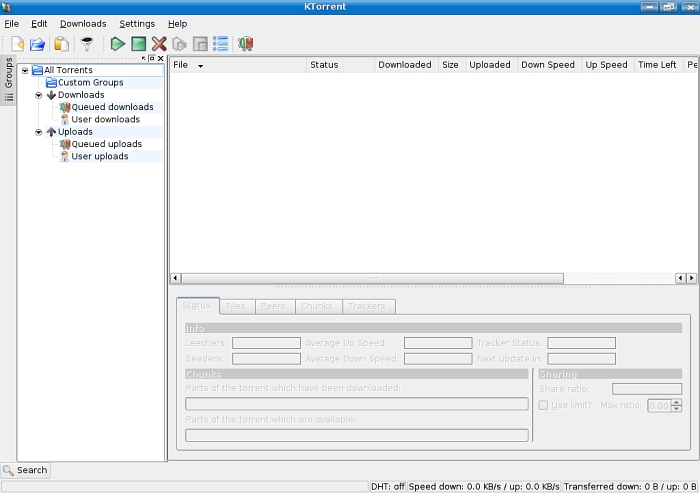Click the Open torrent folder icon
The image size is (700, 493).
38,44
